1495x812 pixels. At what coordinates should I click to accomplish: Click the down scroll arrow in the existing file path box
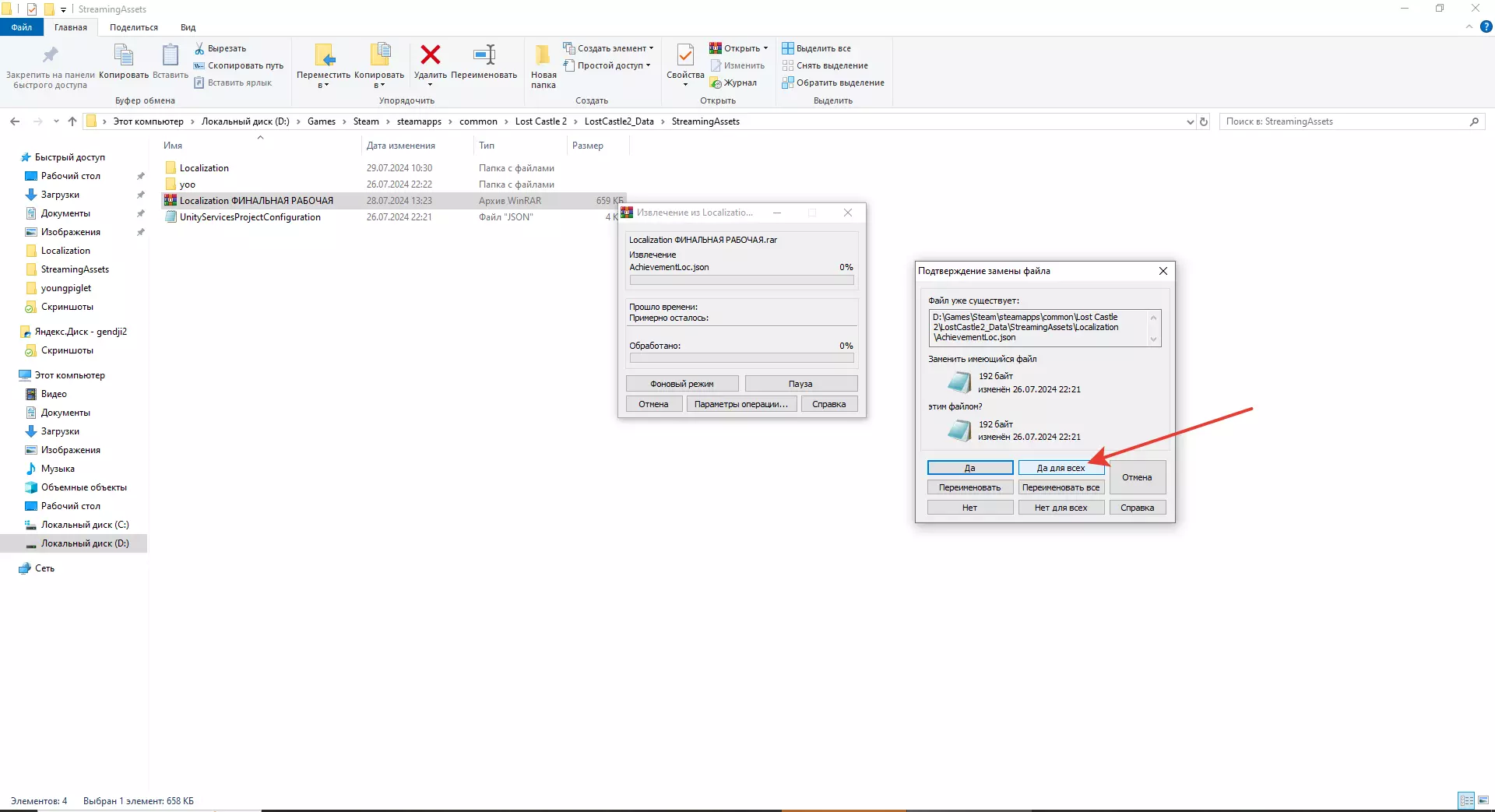pos(1154,339)
